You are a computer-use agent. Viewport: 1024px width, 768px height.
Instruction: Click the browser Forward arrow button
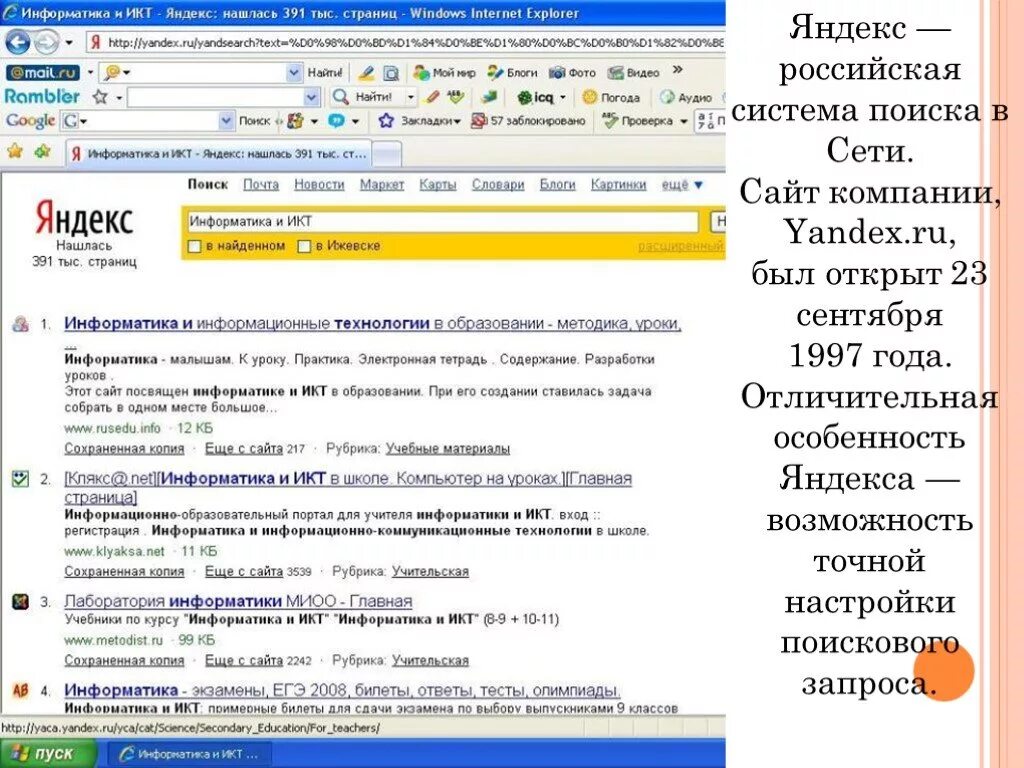coord(46,43)
